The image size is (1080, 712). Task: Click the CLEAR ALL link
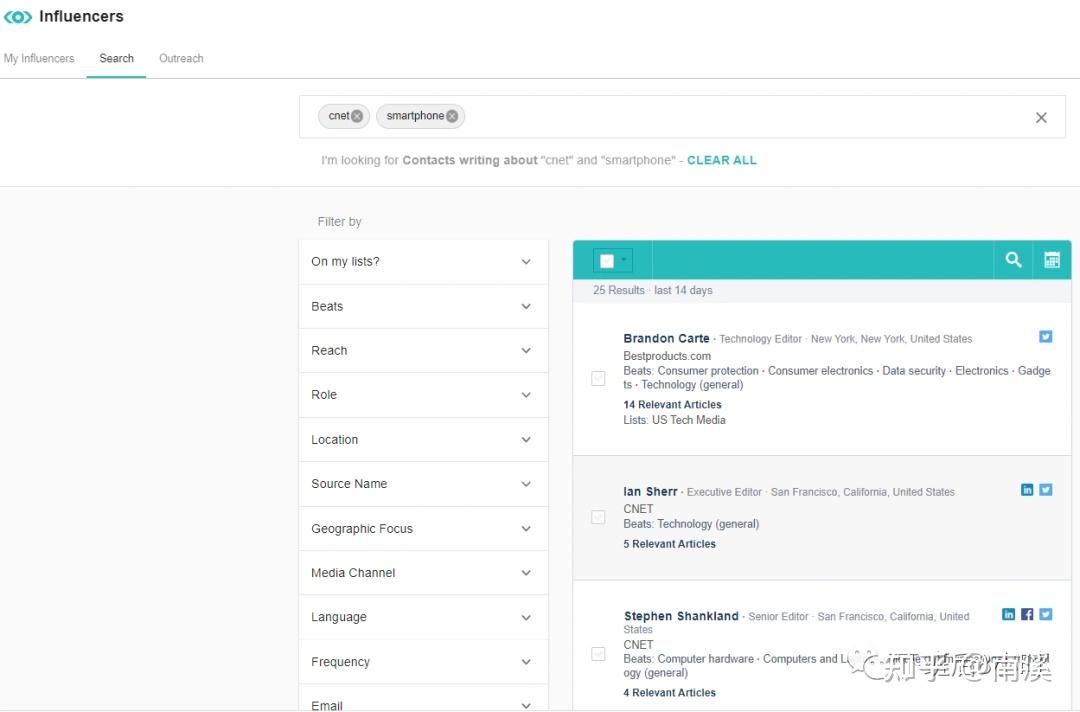tap(721, 160)
